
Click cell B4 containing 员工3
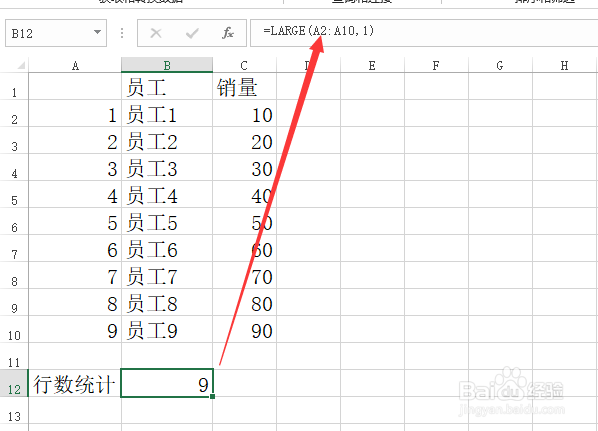(167, 167)
